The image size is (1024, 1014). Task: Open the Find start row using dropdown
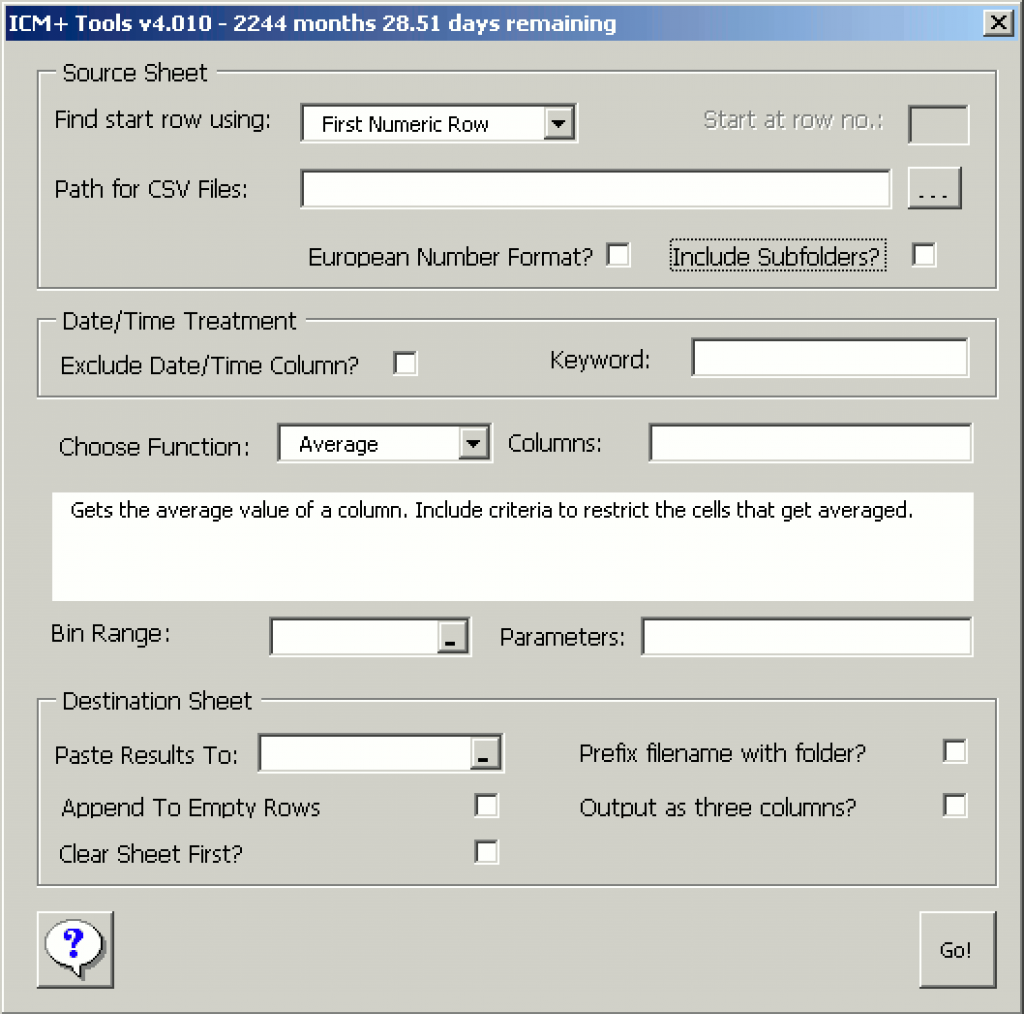[x=559, y=125]
